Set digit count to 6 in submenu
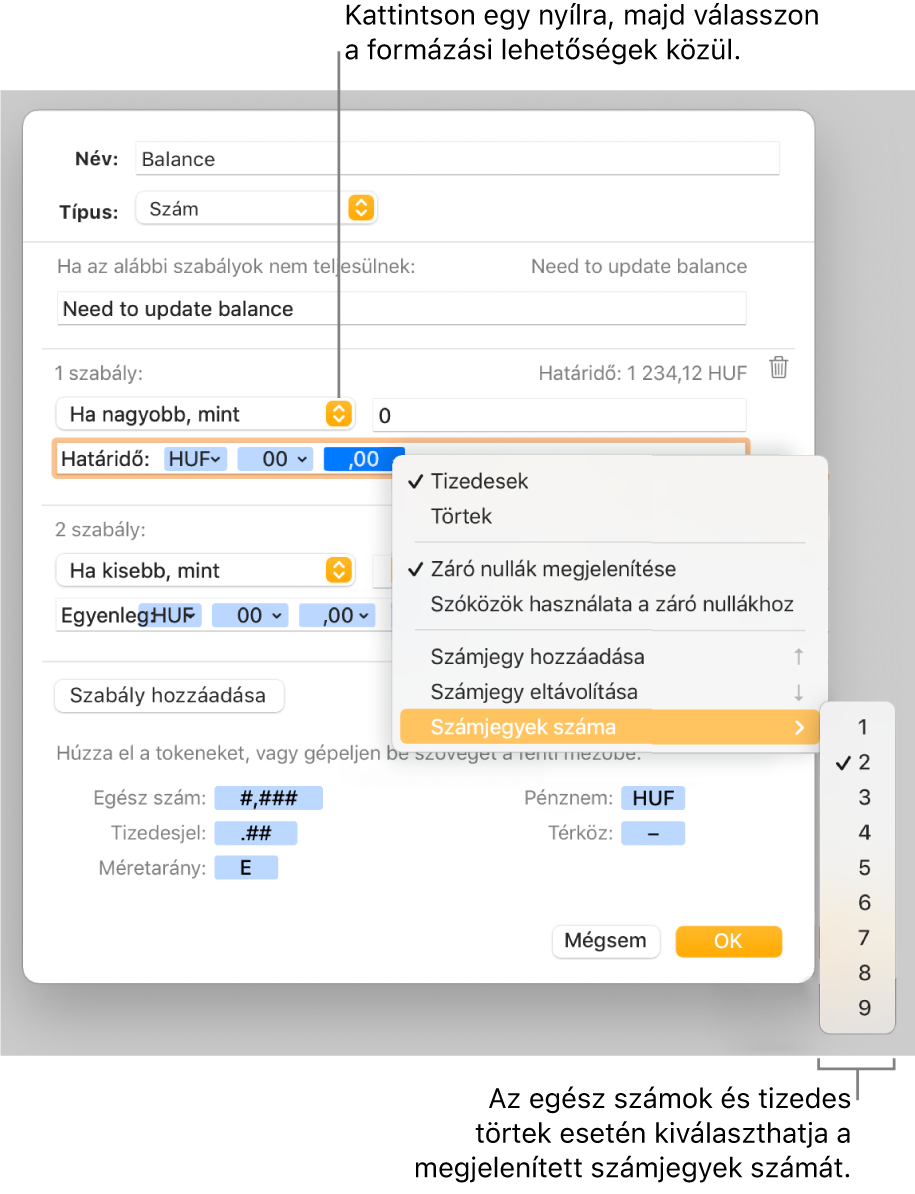915x1194 pixels. point(857,902)
